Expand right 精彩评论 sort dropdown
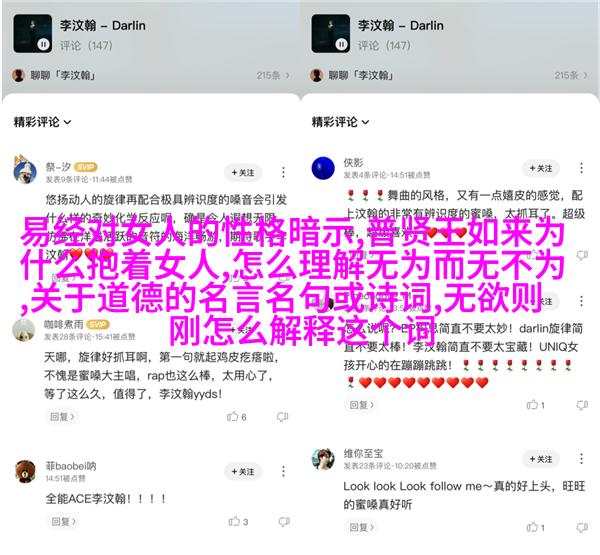This screenshot has width=600, height=555. pyautogui.click(x=341, y=122)
